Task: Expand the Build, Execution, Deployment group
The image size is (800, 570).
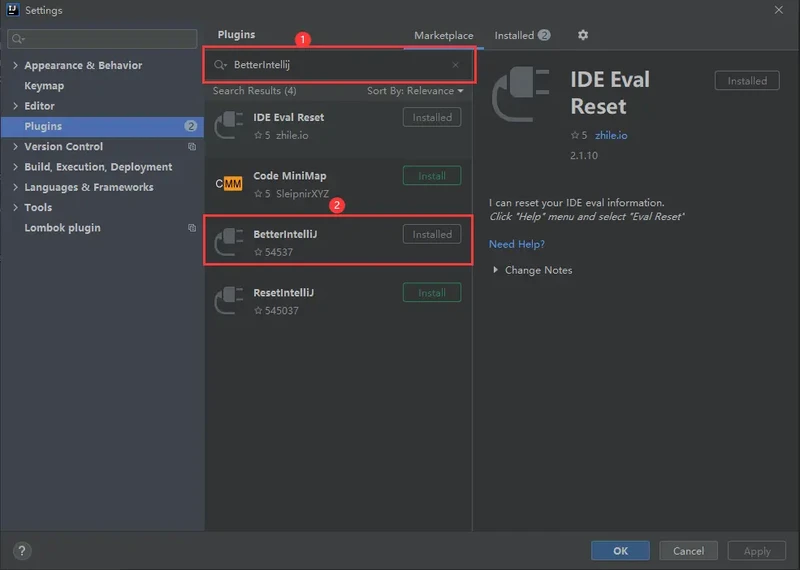Action: [15, 167]
